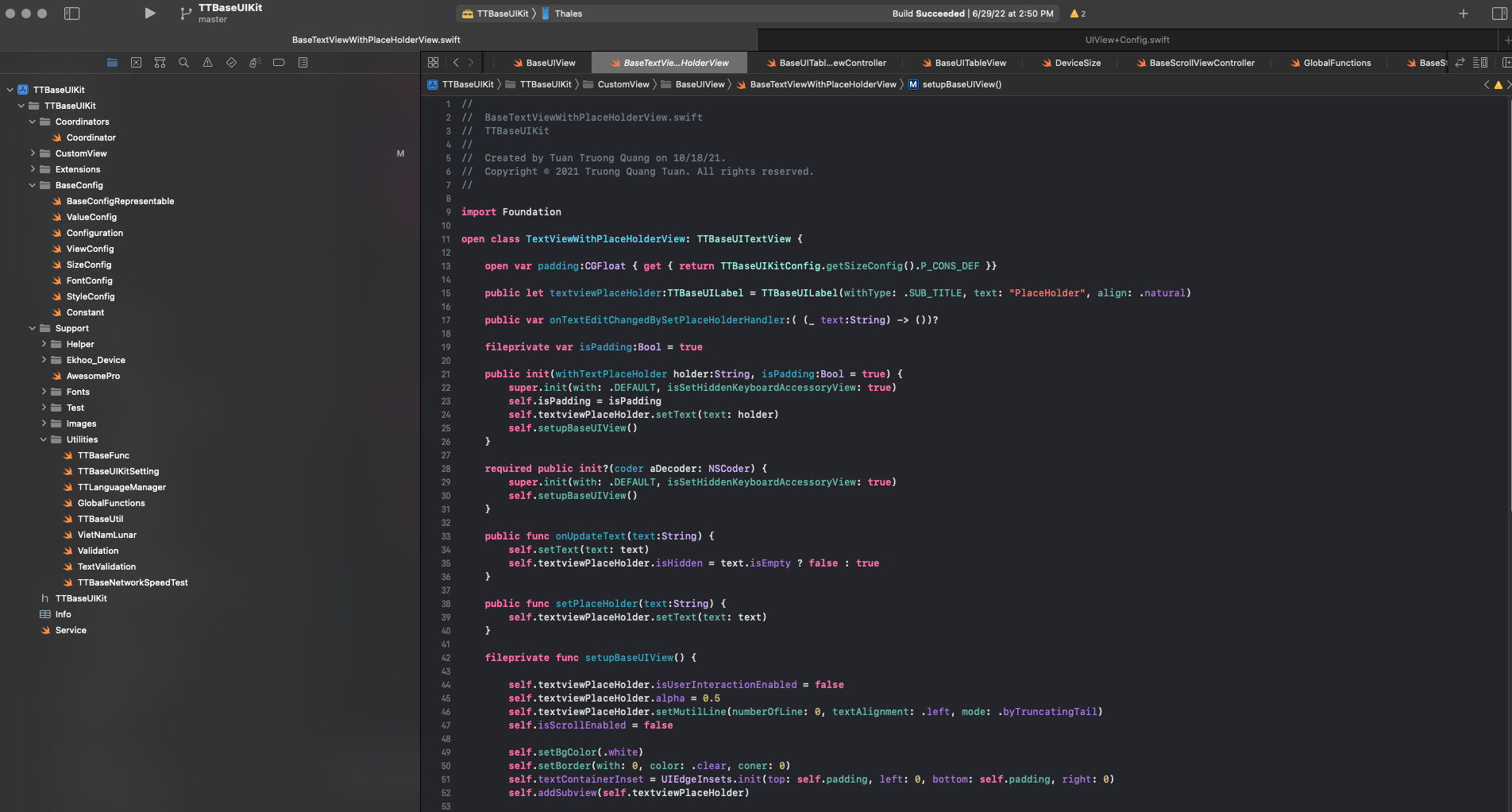Collapse the Support group

[x=32, y=328]
